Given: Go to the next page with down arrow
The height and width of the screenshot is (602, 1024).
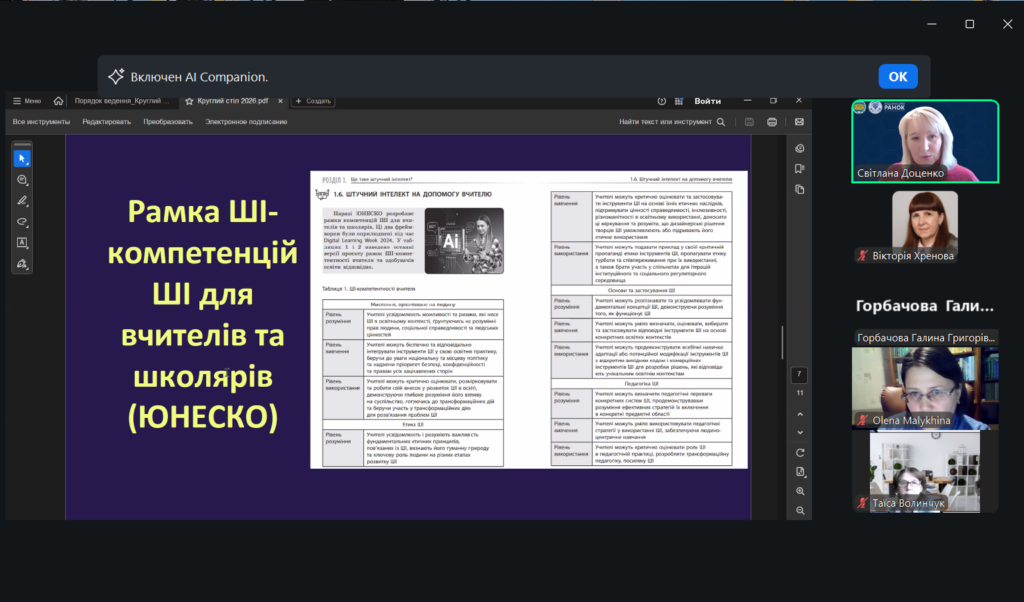Looking at the screenshot, I should pyautogui.click(x=800, y=431).
